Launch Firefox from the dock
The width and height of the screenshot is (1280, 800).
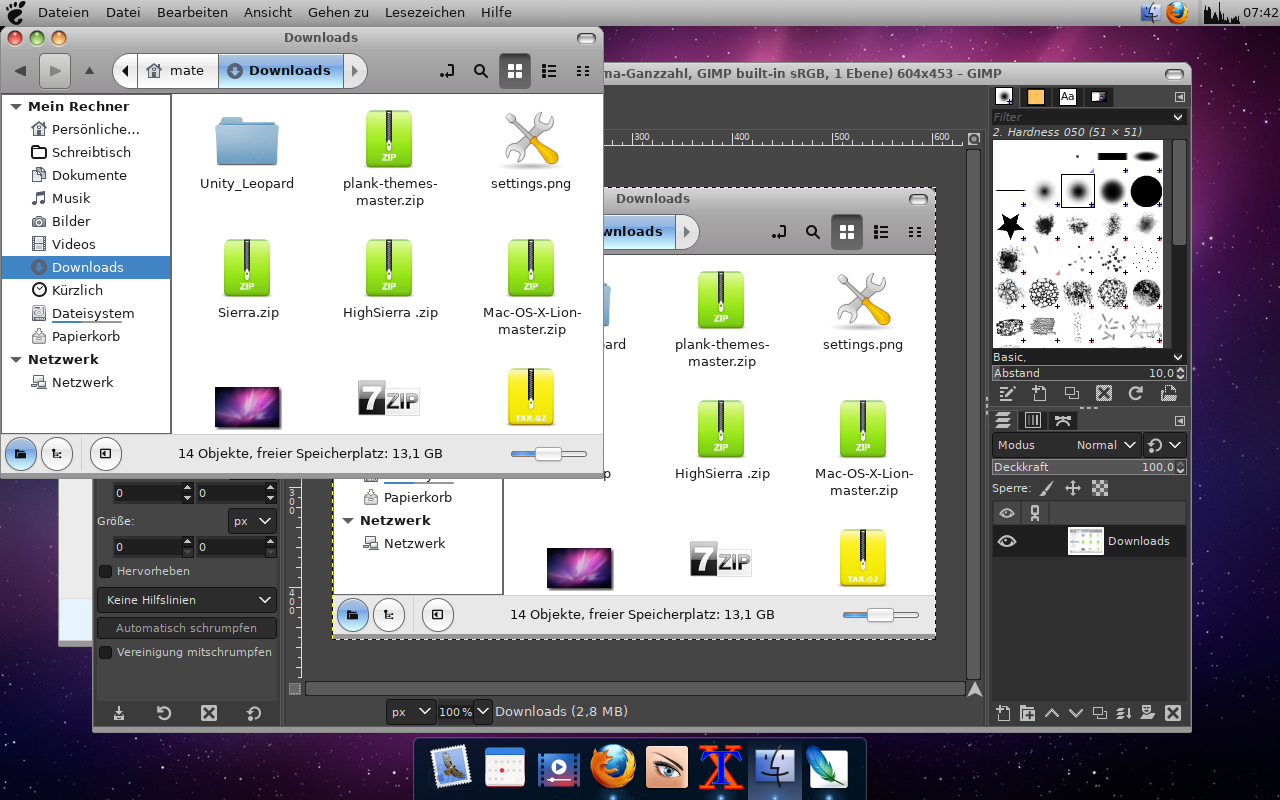(x=613, y=768)
